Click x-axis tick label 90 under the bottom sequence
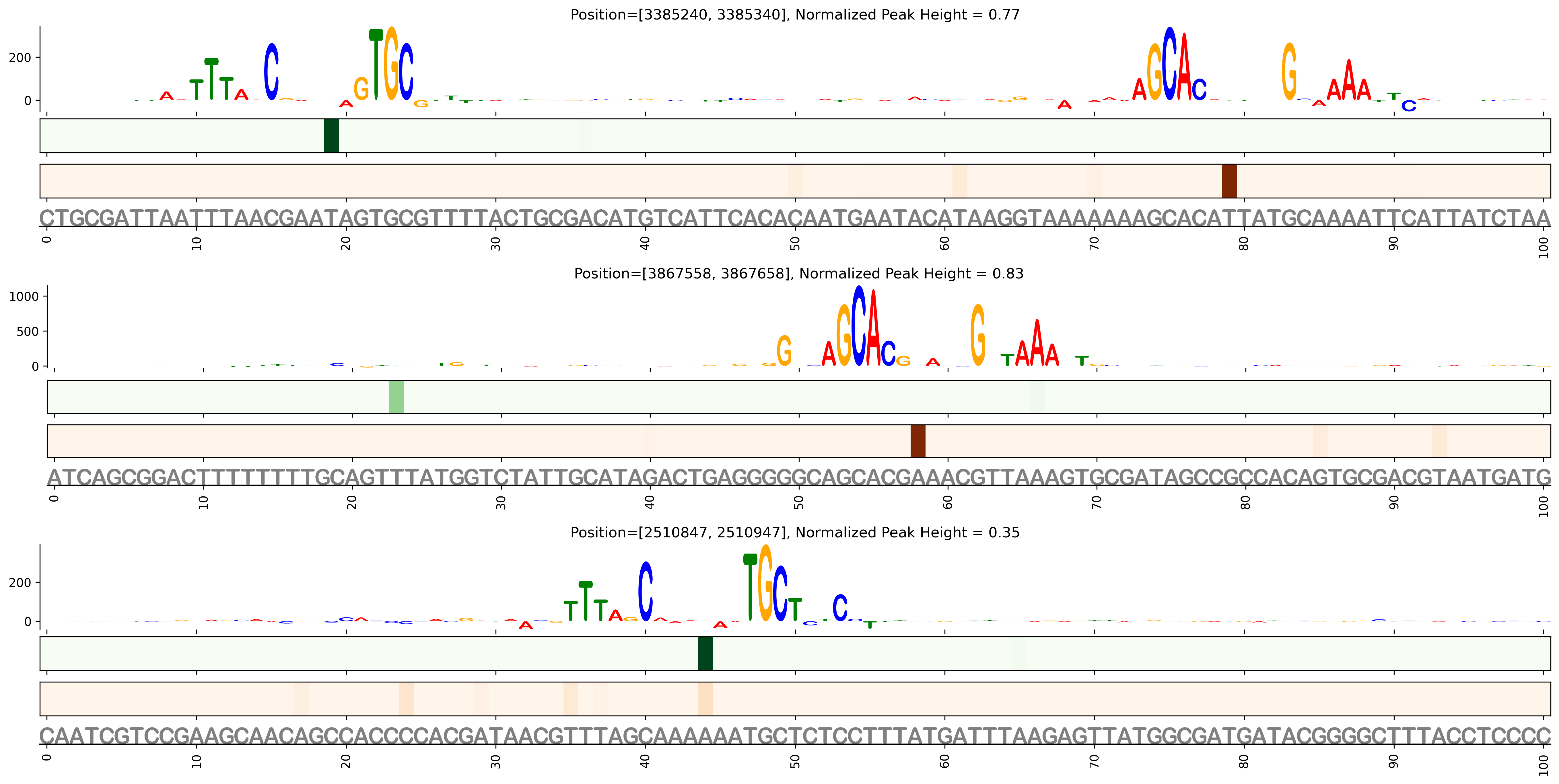The height and width of the screenshot is (784, 1559). (x=1394, y=761)
